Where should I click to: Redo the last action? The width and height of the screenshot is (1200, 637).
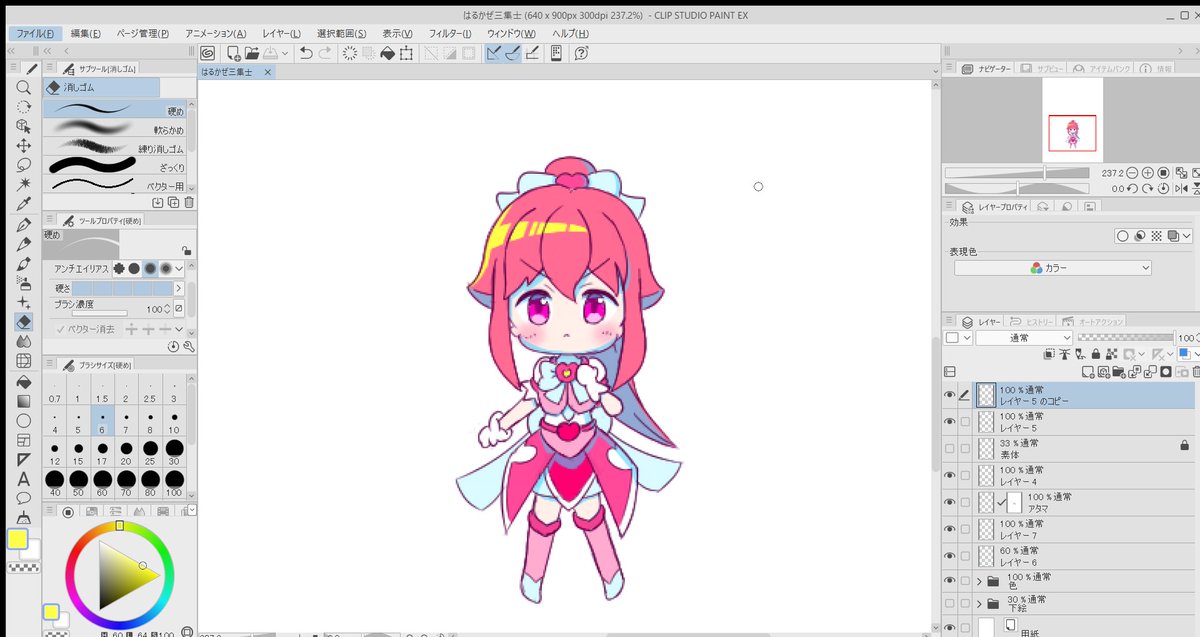(325, 53)
